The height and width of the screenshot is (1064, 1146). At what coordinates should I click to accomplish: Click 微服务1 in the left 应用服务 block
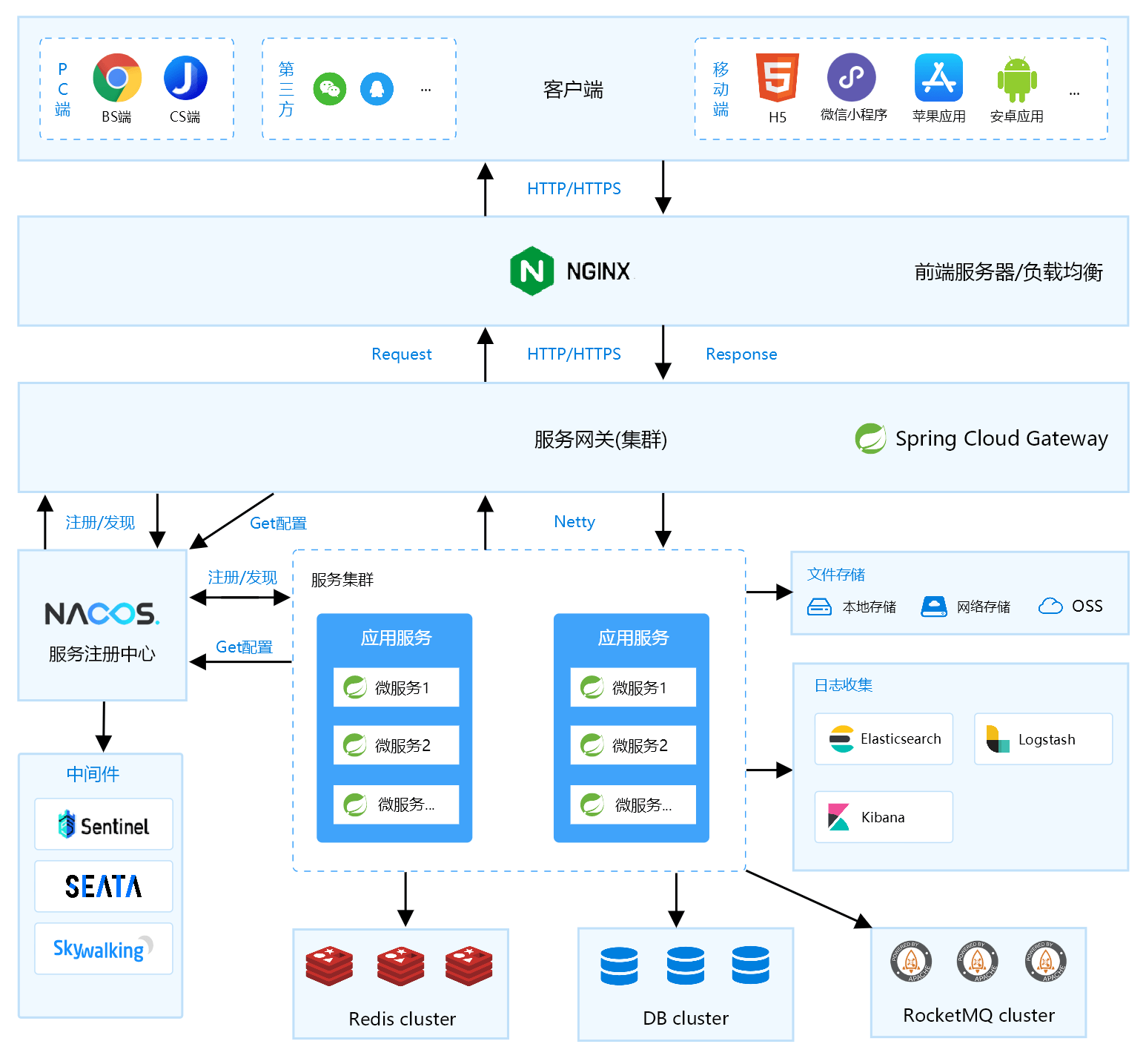click(x=397, y=687)
